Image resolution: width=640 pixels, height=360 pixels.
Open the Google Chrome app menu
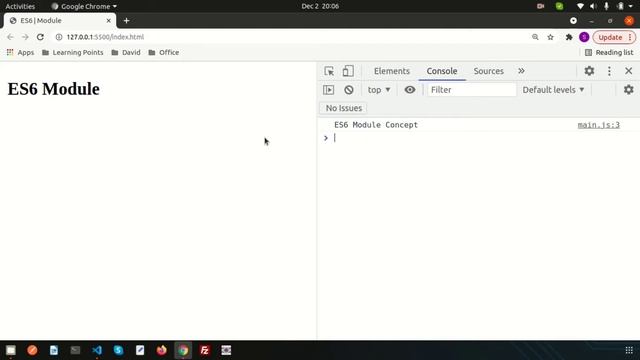tap(84, 6)
